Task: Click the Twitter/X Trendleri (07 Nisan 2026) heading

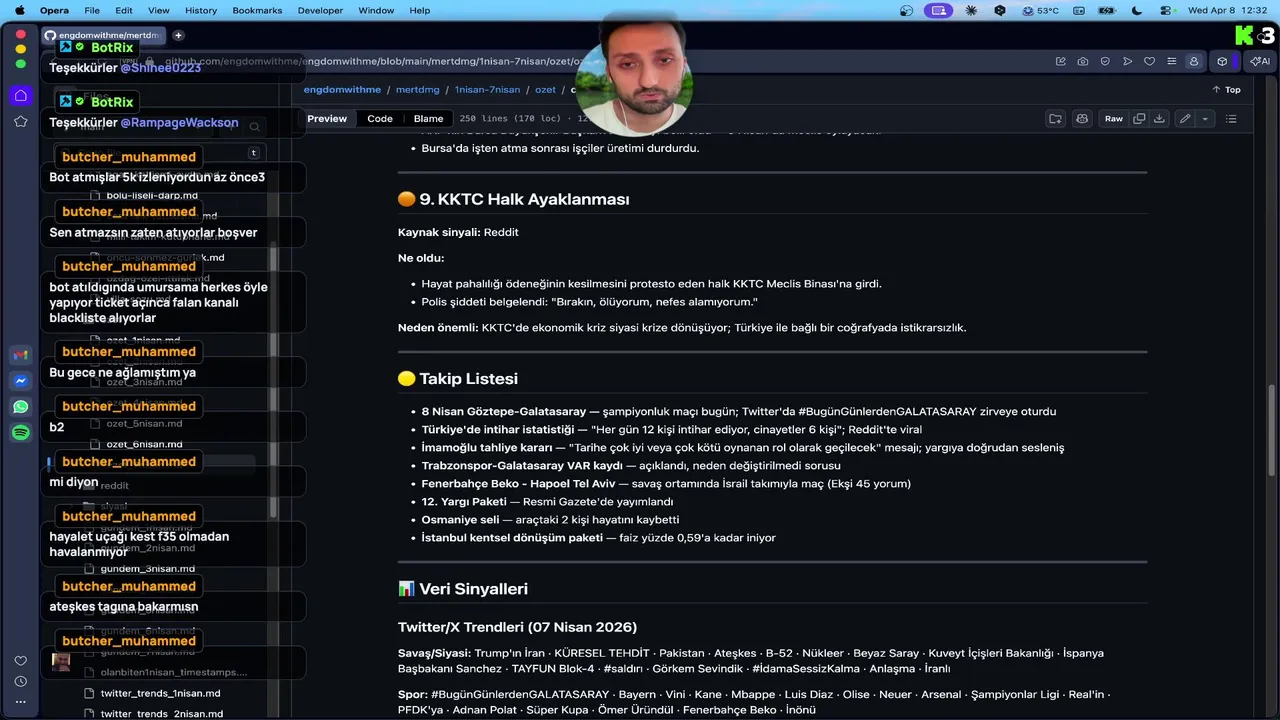Action: 517,627
